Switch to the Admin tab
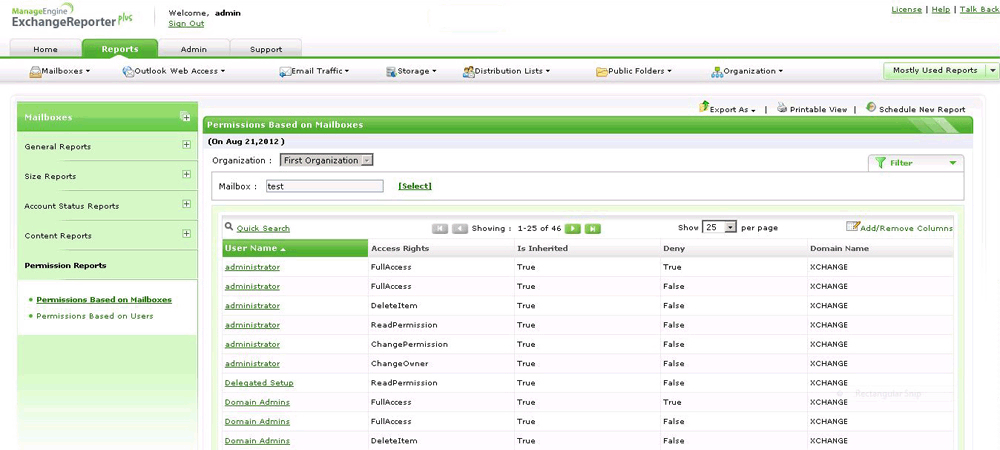This screenshot has width=1000, height=450. click(193, 49)
